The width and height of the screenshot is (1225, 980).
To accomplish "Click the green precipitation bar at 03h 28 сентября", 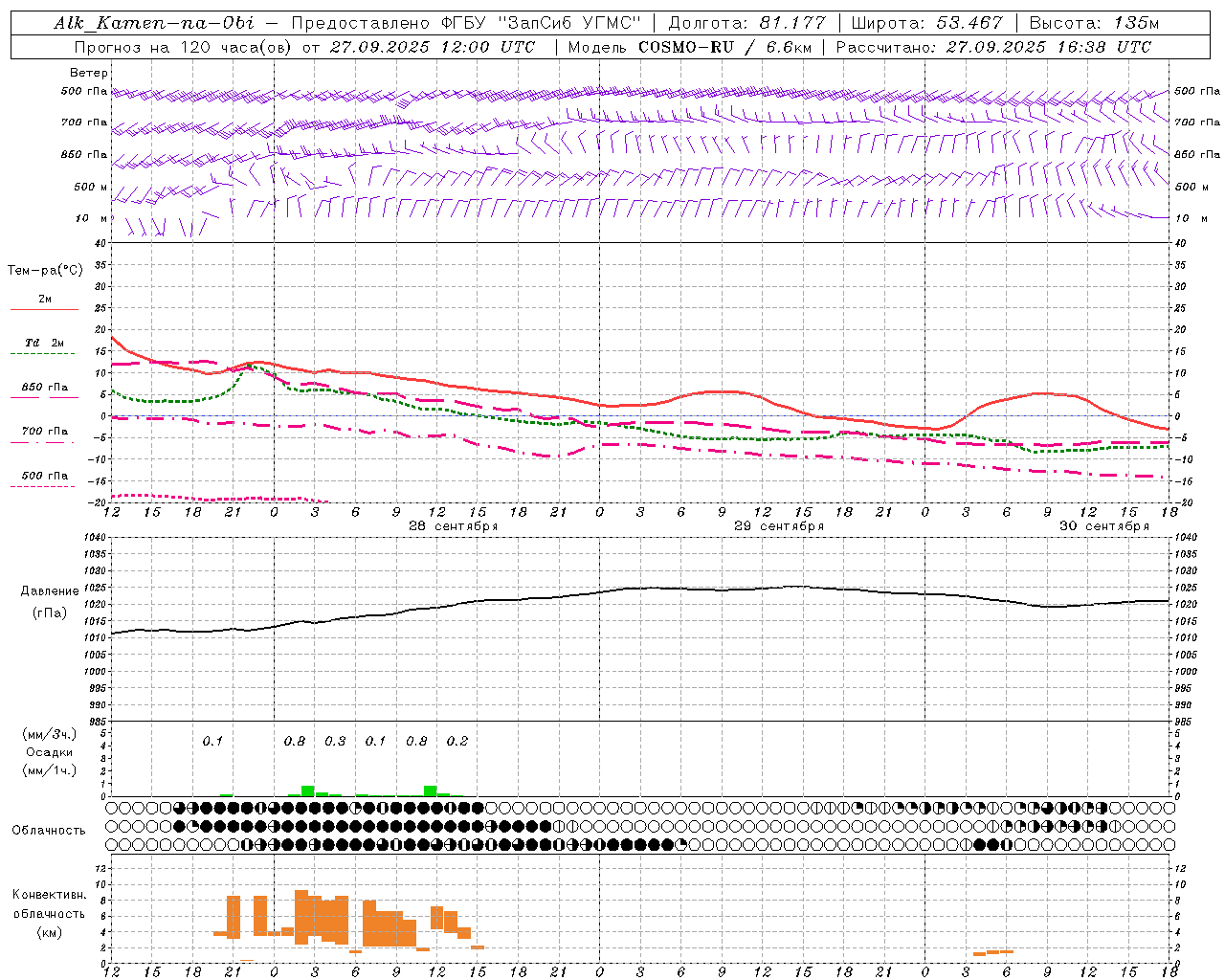I will 308,791.
